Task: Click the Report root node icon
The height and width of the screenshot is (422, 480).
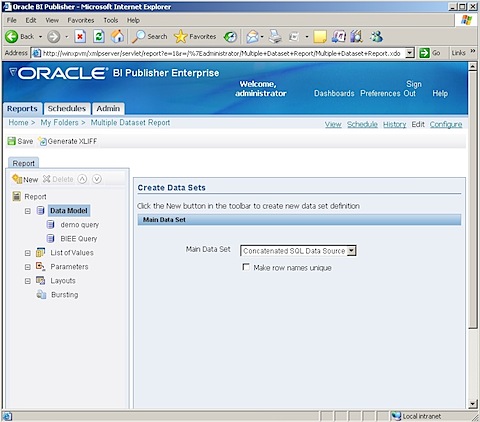Action: [x=16, y=196]
